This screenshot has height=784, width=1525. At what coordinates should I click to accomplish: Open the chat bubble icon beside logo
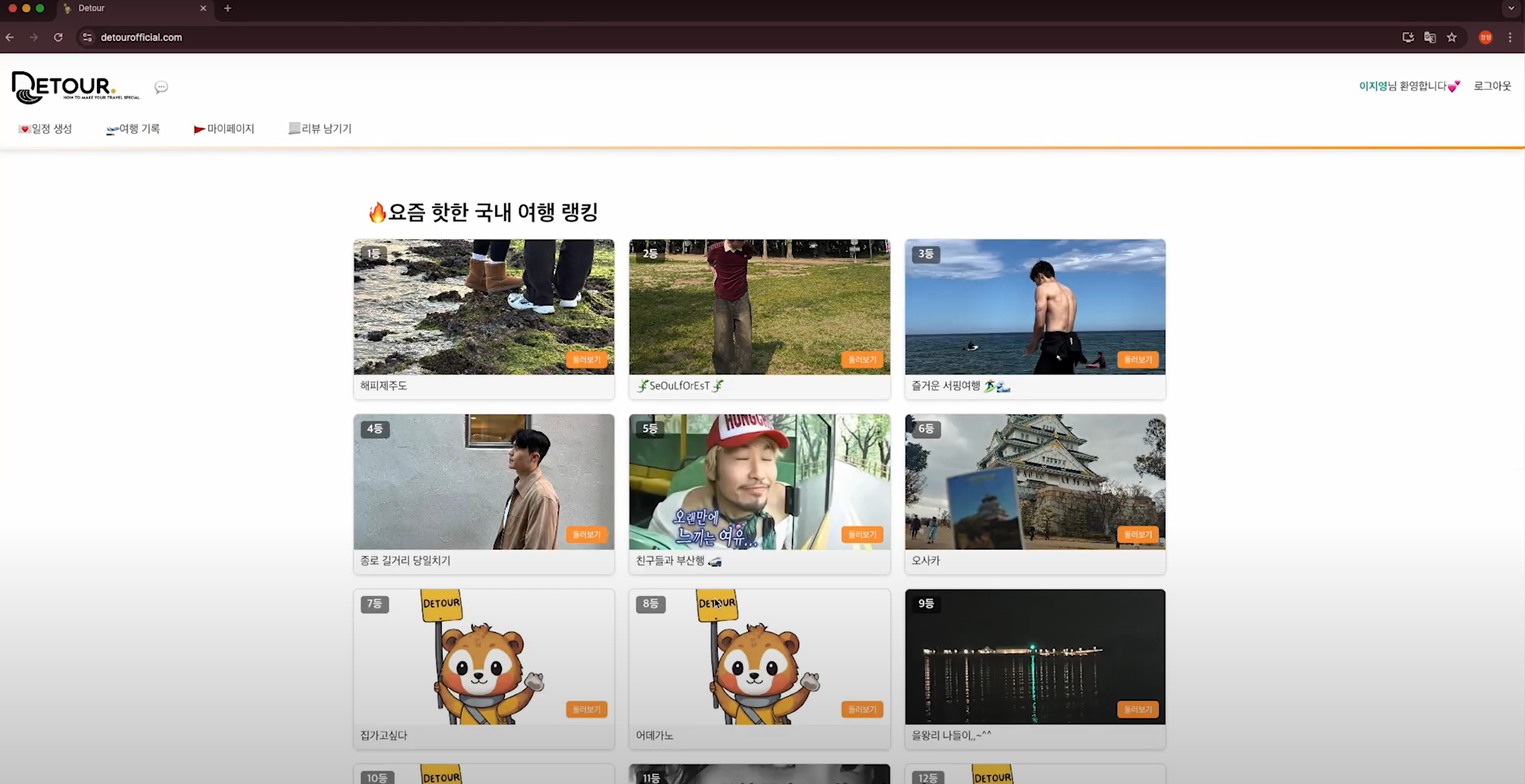161,87
